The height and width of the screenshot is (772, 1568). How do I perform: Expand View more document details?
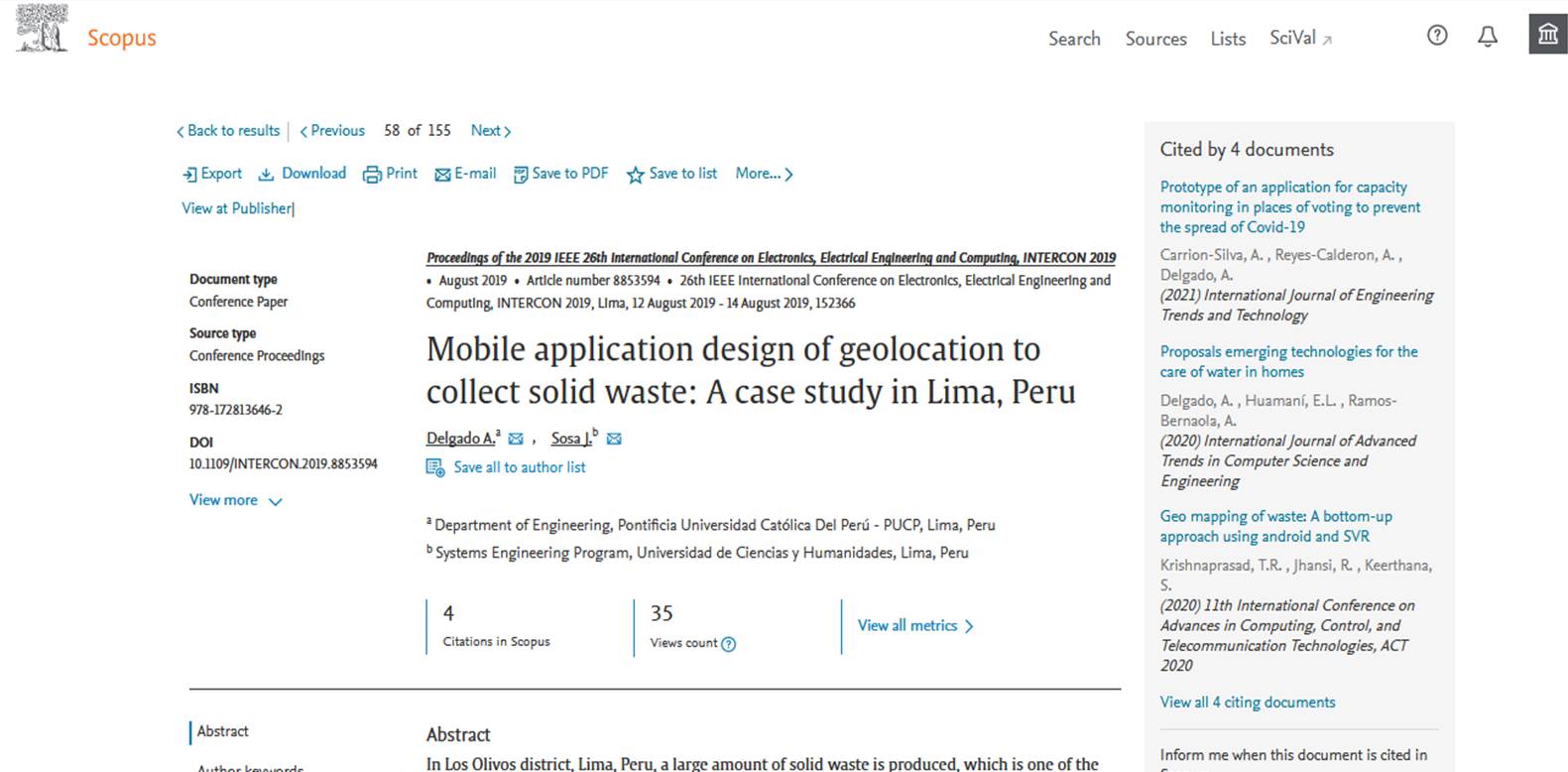pyautogui.click(x=235, y=500)
